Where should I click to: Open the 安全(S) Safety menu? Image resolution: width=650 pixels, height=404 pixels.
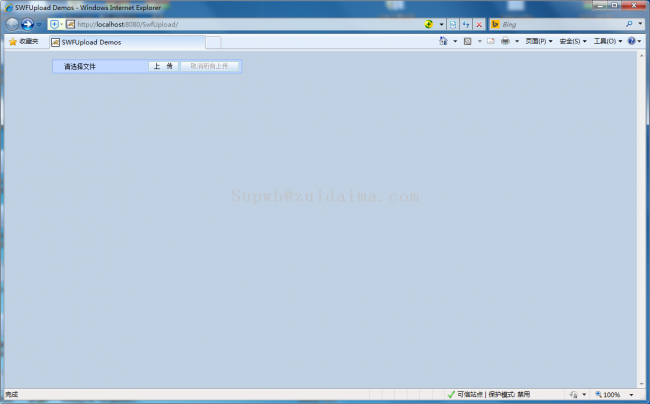[x=572, y=42]
